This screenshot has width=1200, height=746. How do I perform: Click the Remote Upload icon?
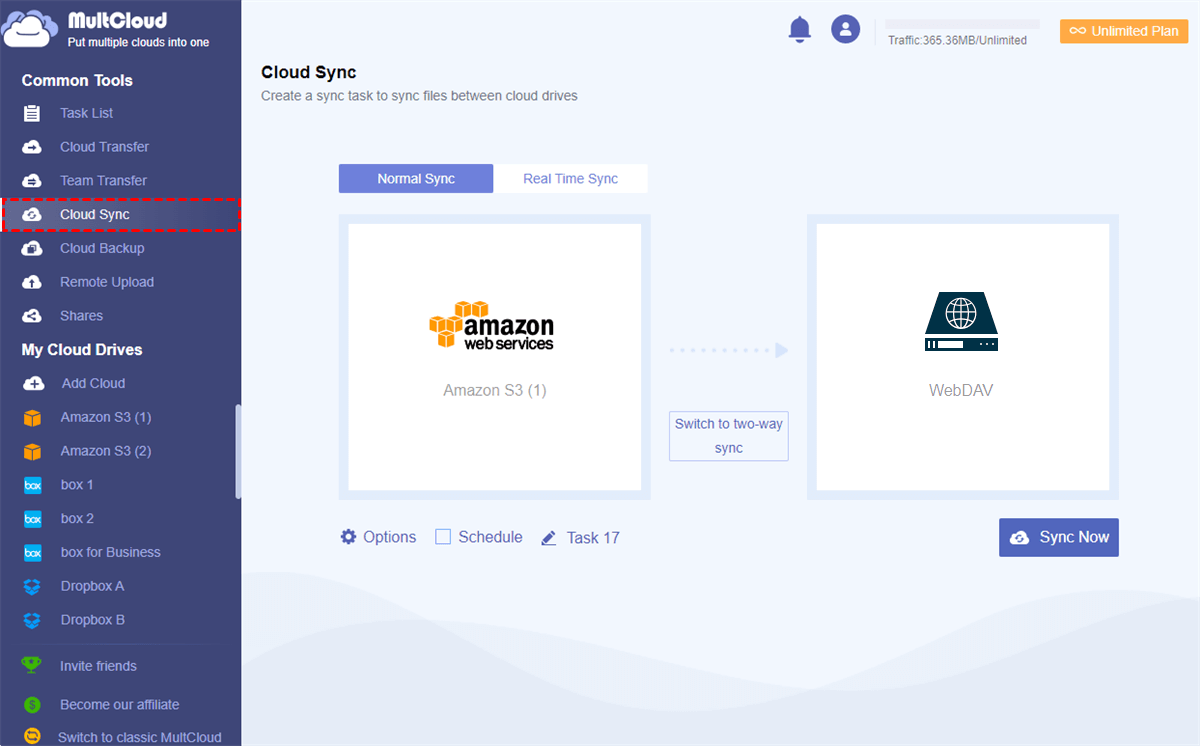tap(32, 282)
